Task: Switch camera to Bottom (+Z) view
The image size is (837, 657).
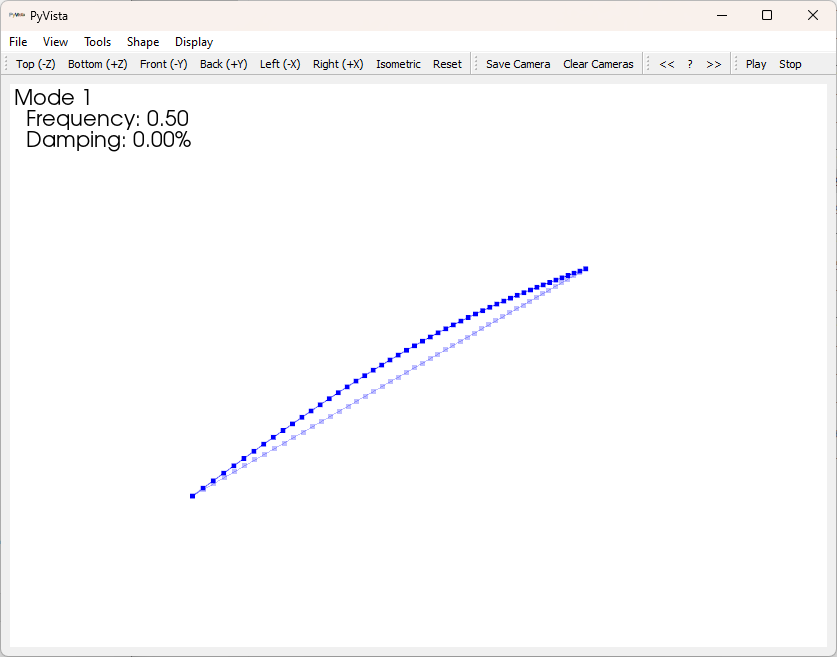Action: pos(97,63)
